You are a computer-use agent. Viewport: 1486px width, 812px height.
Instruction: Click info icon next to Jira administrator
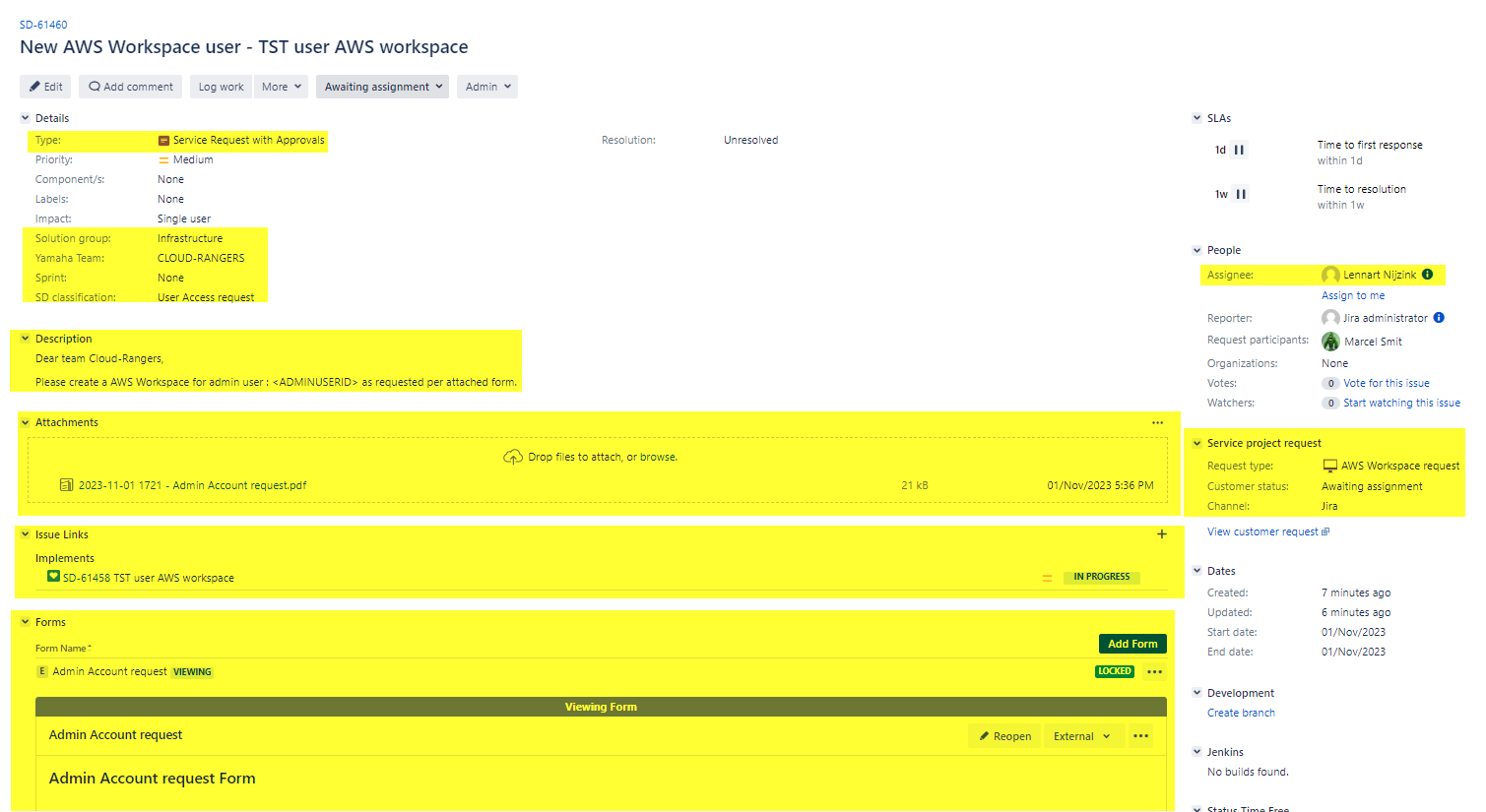pos(1439,318)
